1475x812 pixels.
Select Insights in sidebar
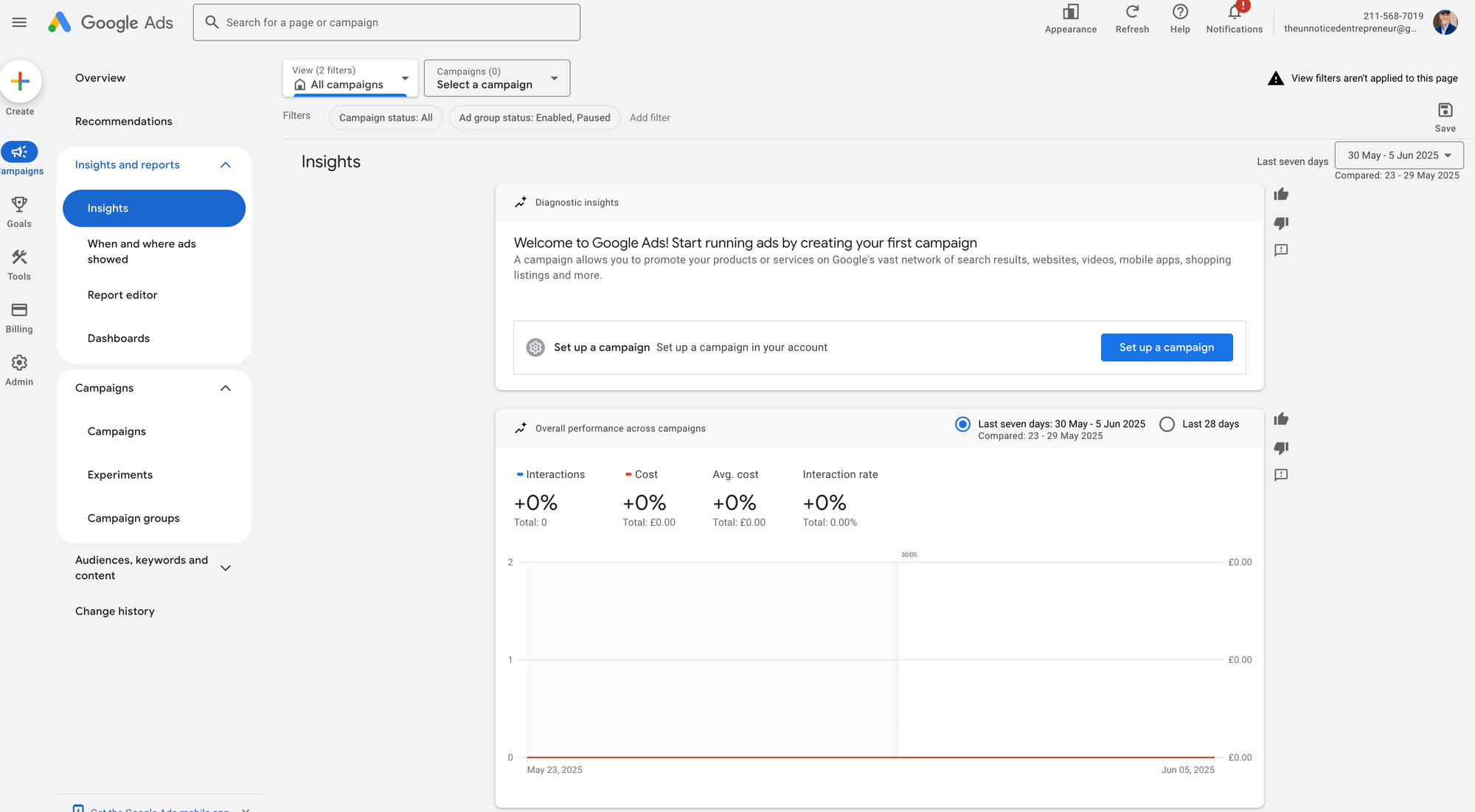click(154, 209)
